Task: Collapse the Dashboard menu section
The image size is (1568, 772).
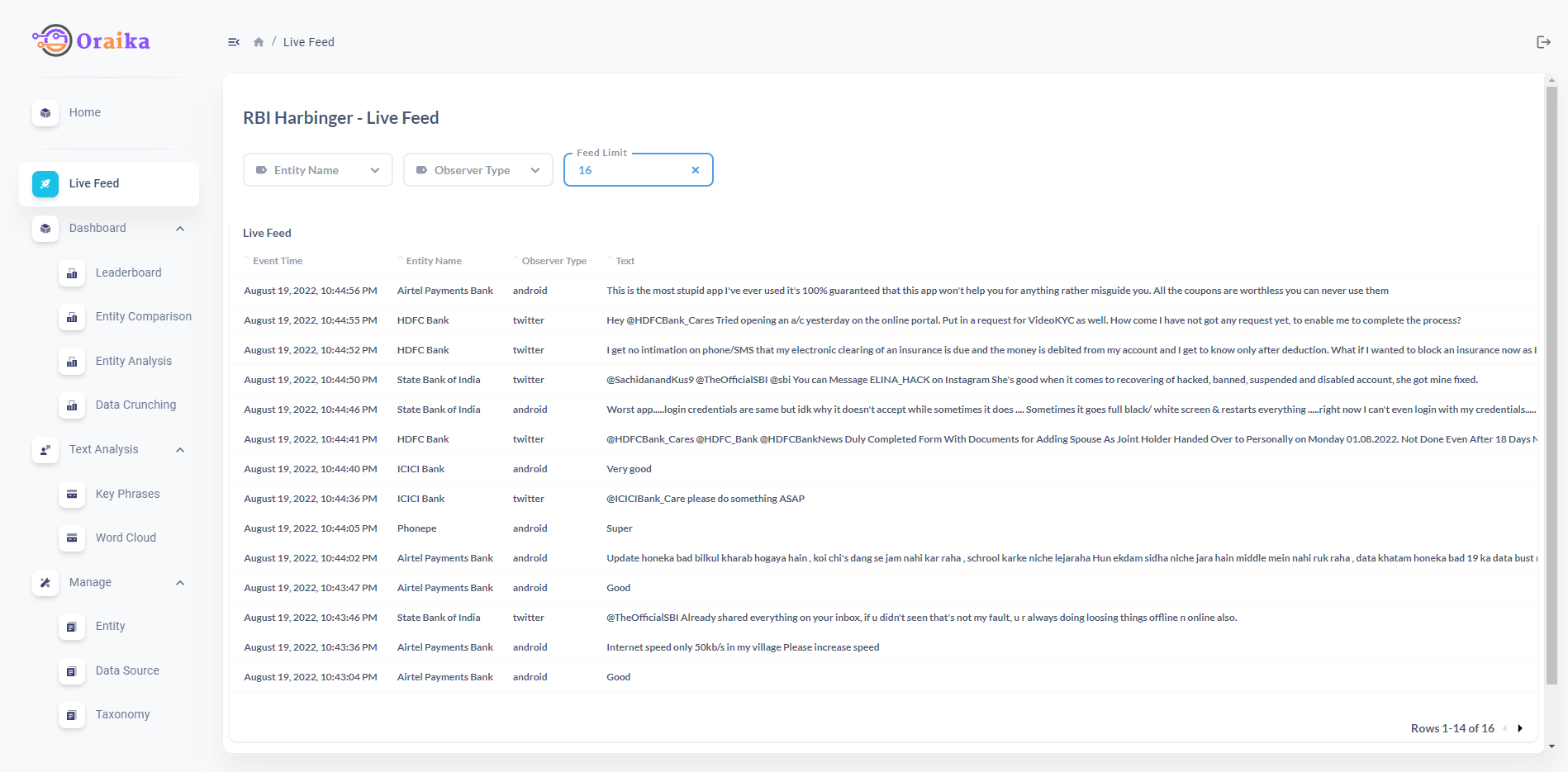Action: [180, 229]
